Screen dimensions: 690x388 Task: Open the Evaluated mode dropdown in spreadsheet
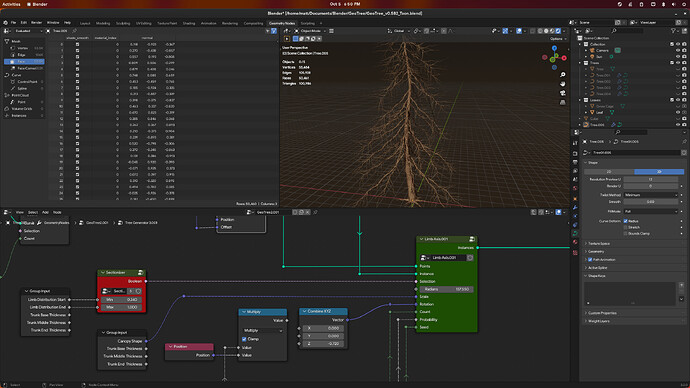click(x=28, y=31)
